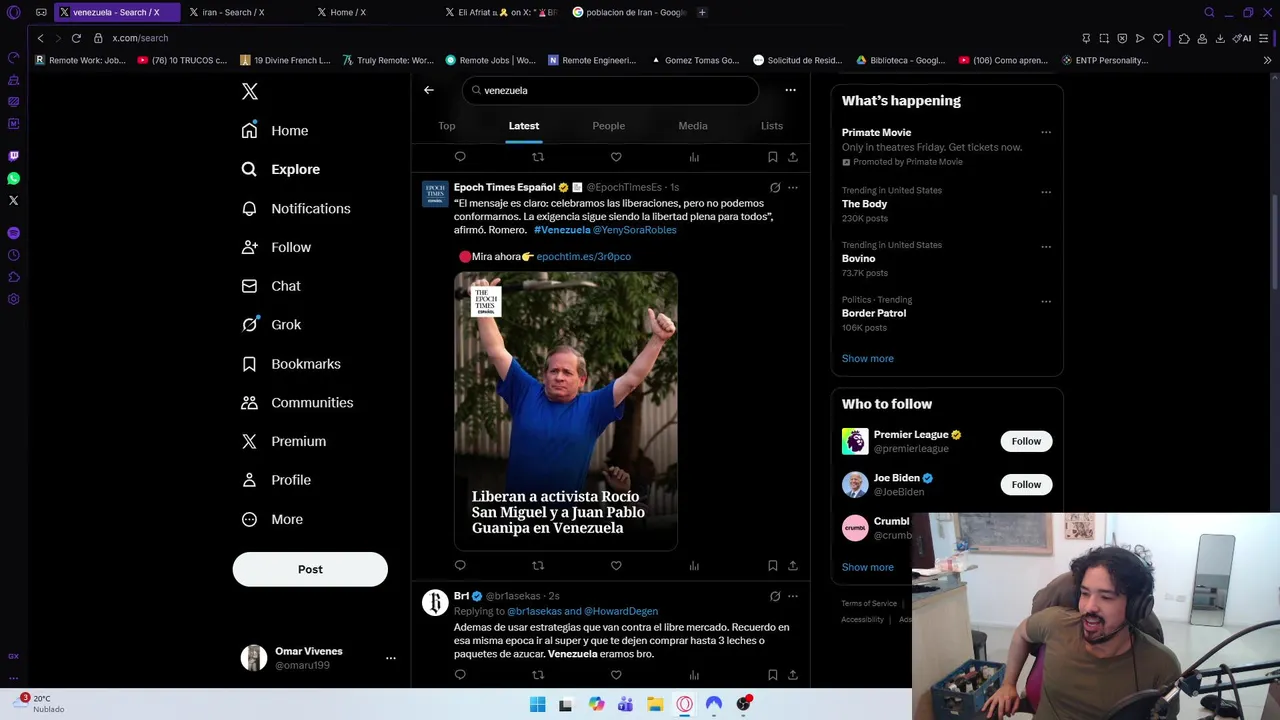Viewport: 1280px width, 720px height.
Task: Go to Home in sidebar
Action: [x=275, y=131]
